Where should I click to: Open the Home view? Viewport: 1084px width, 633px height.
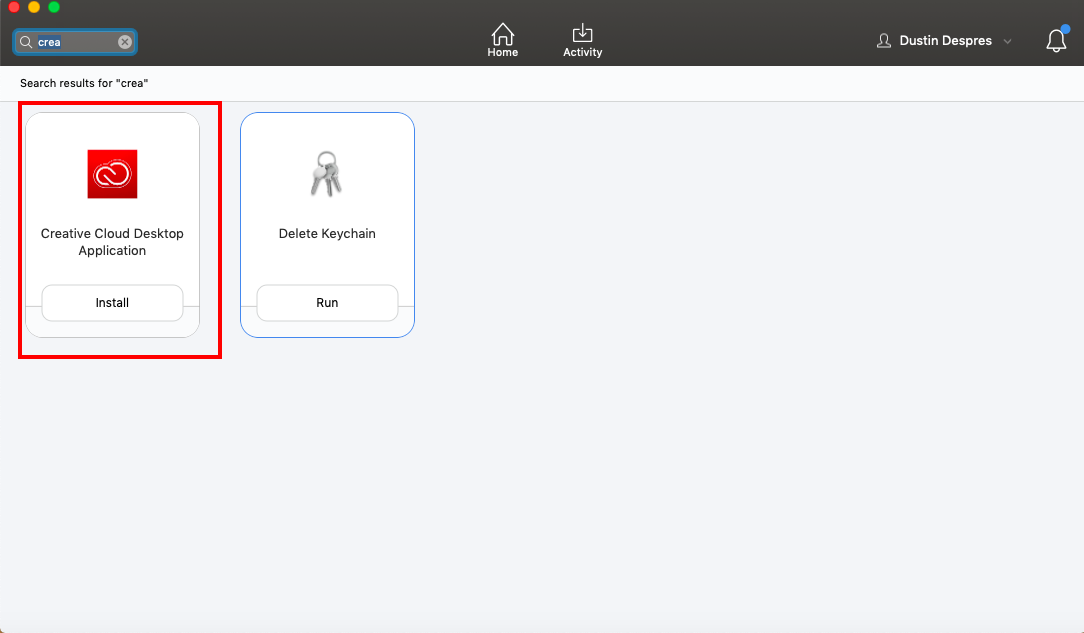(503, 40)
